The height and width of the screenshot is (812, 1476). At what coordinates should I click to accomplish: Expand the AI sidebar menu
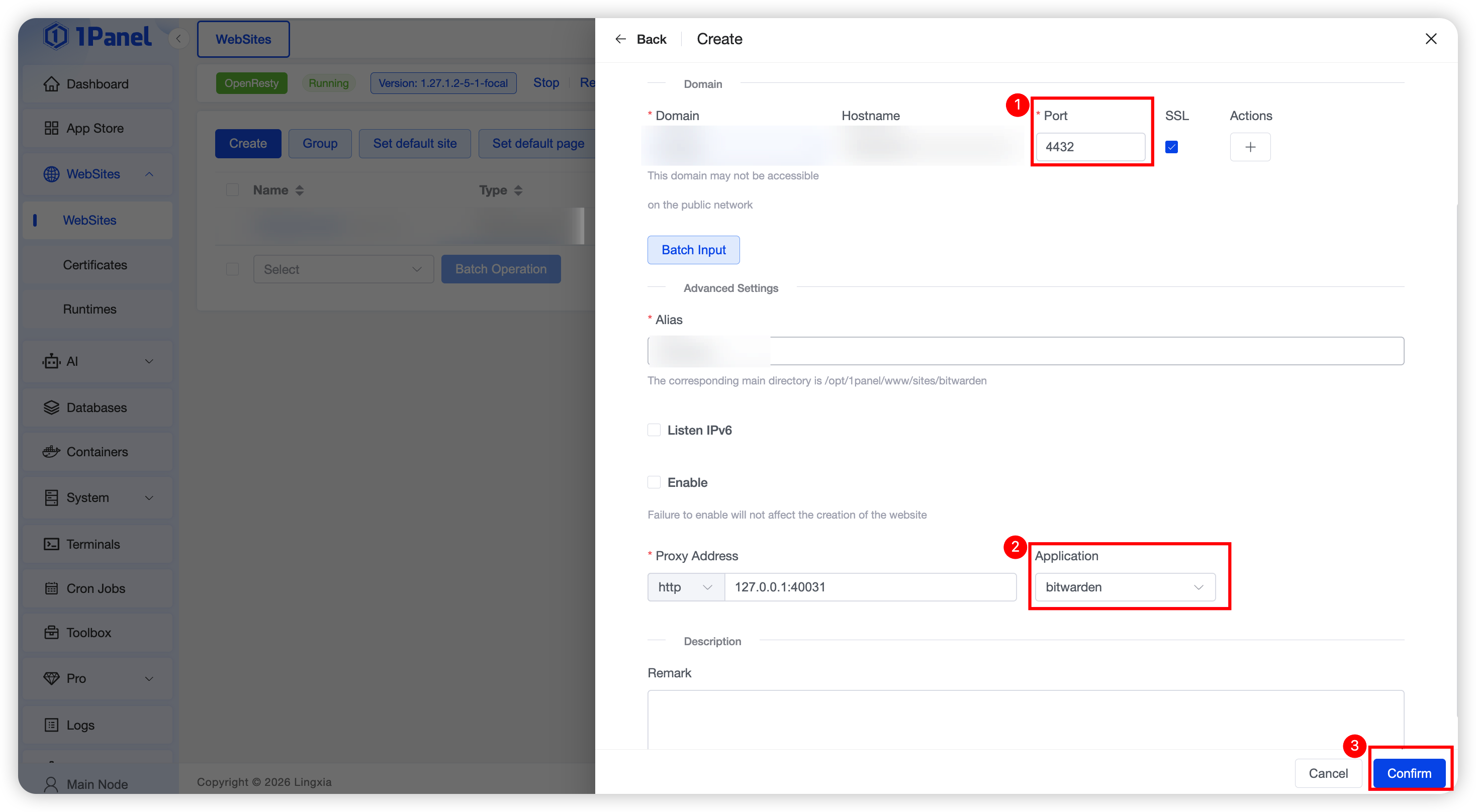pos(98,361)
